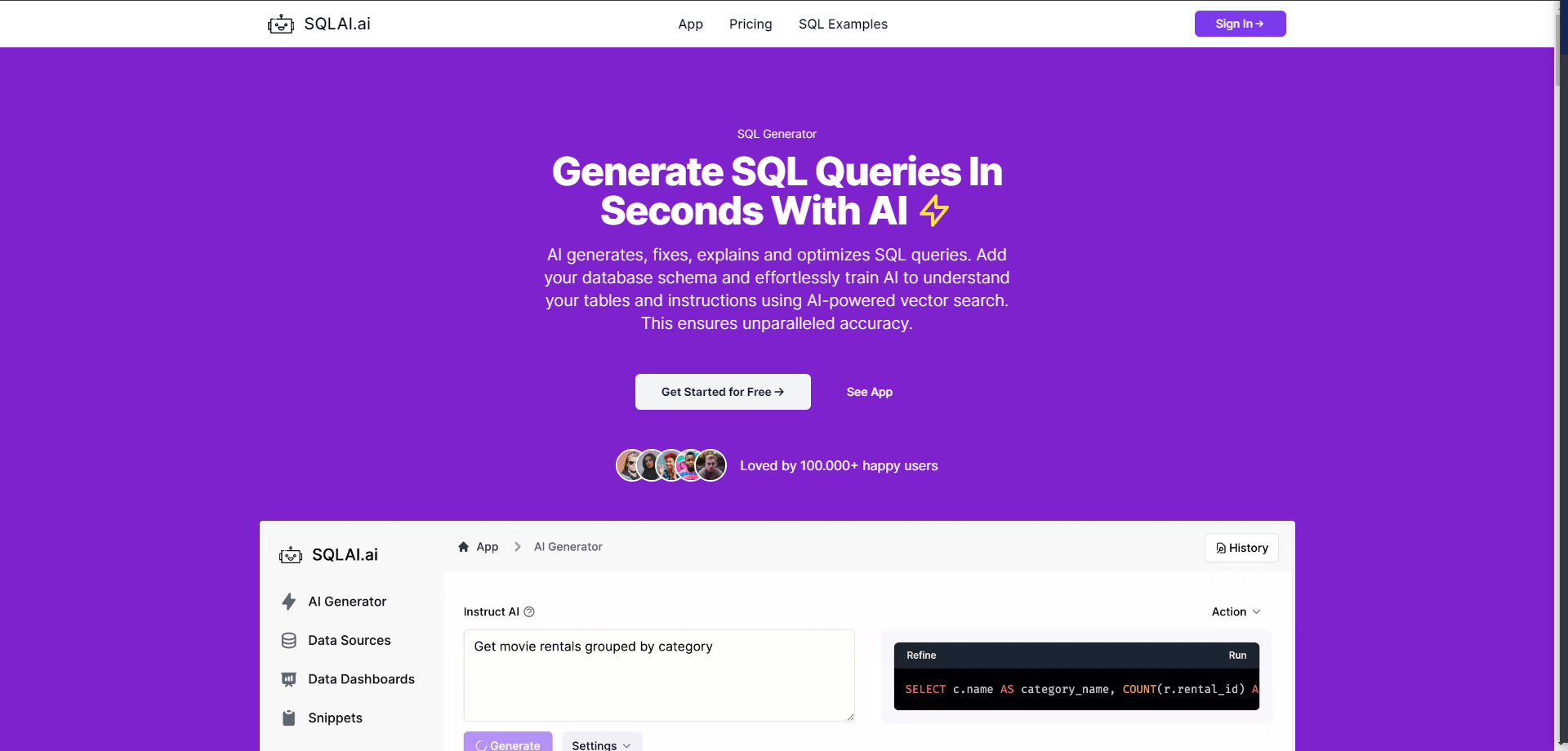Screen dimensions: 1568x751
Task: Click the SQLAI.ai text in app sidebar
Action: point(345,555)
